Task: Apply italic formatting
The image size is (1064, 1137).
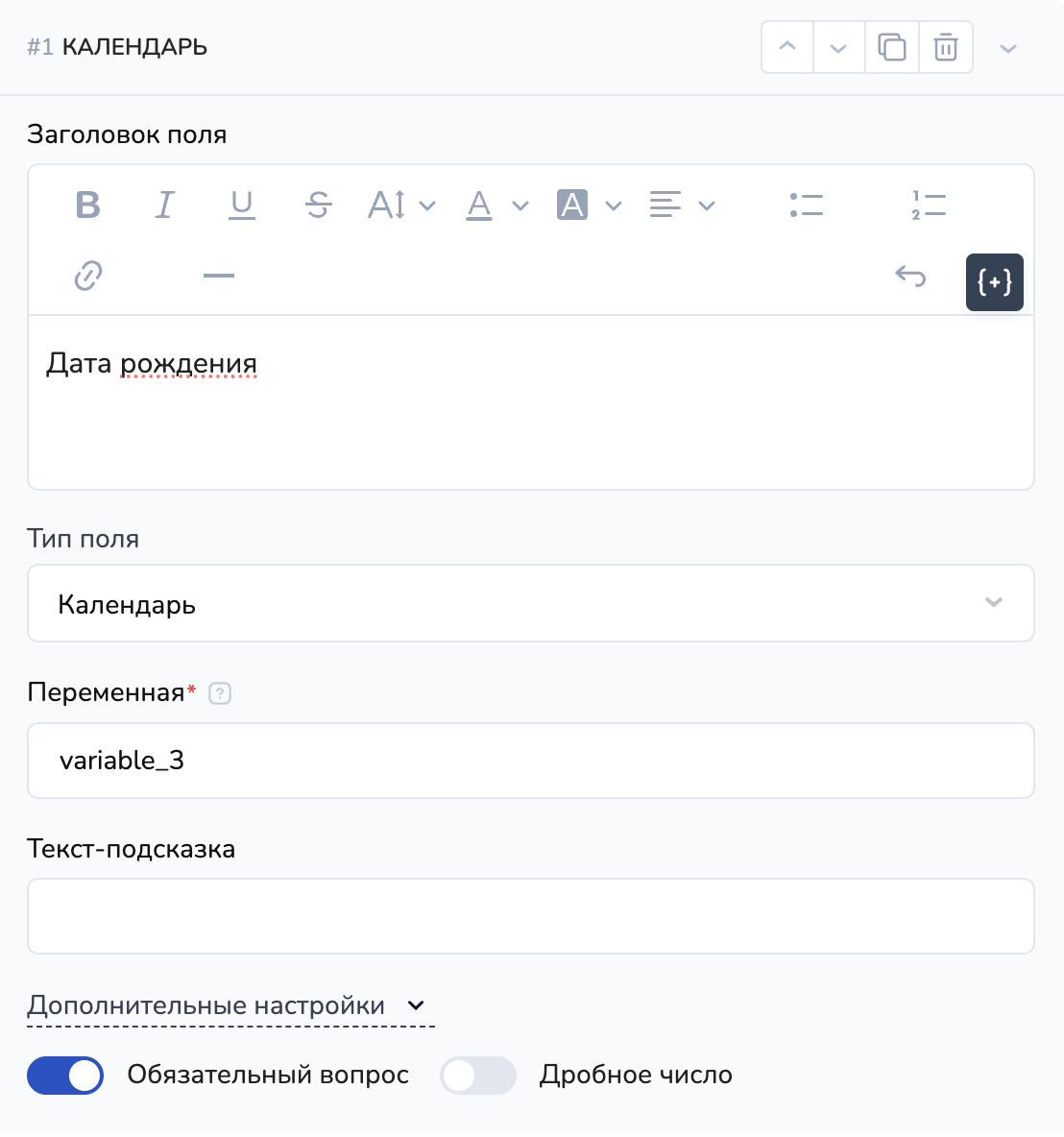Action: tap(165, 205)
